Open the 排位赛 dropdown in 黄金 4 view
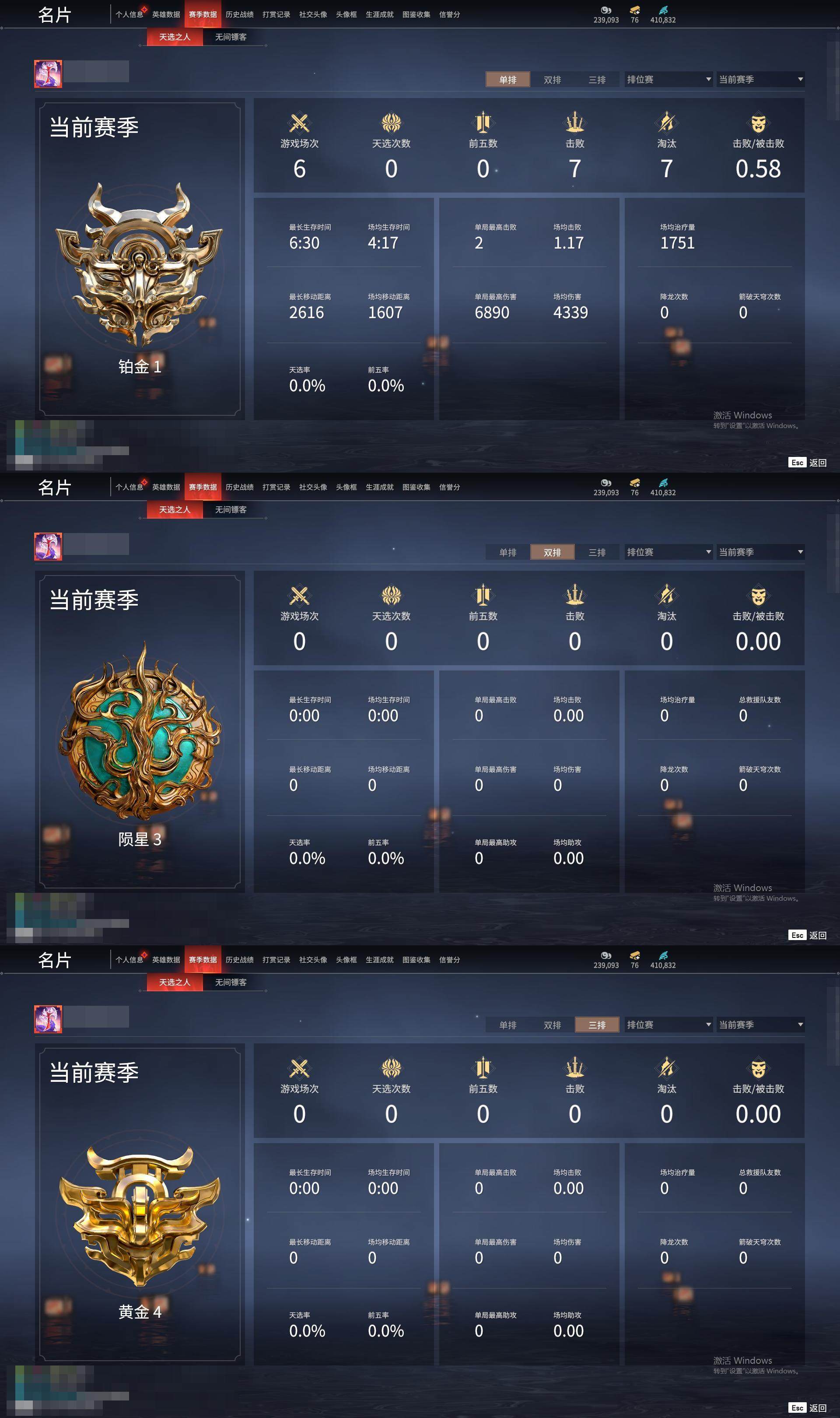The height and width of the screenshot is (1418, 840). pyautogui.click(x=668, y=1025)
